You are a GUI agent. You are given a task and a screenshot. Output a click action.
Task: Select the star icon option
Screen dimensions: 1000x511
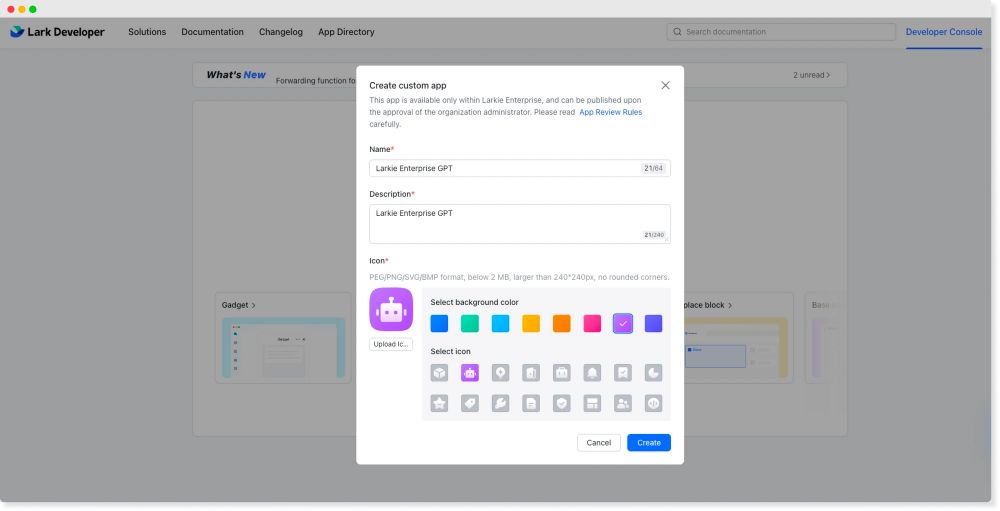[x=439, y=403]
